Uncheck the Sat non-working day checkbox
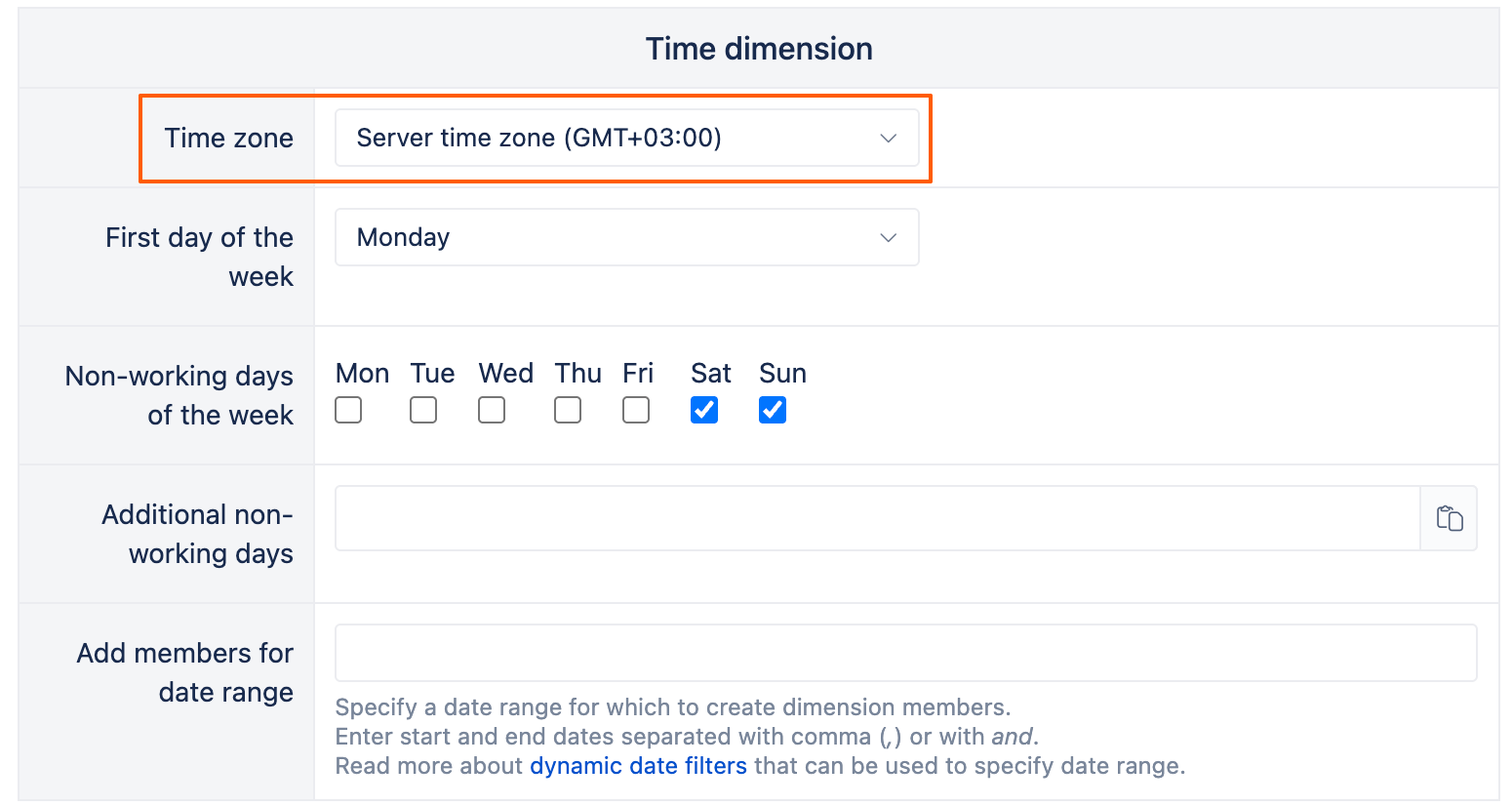Image resolution: width=1512 pixels, height=806 pixels. click(x=704, y=410)
